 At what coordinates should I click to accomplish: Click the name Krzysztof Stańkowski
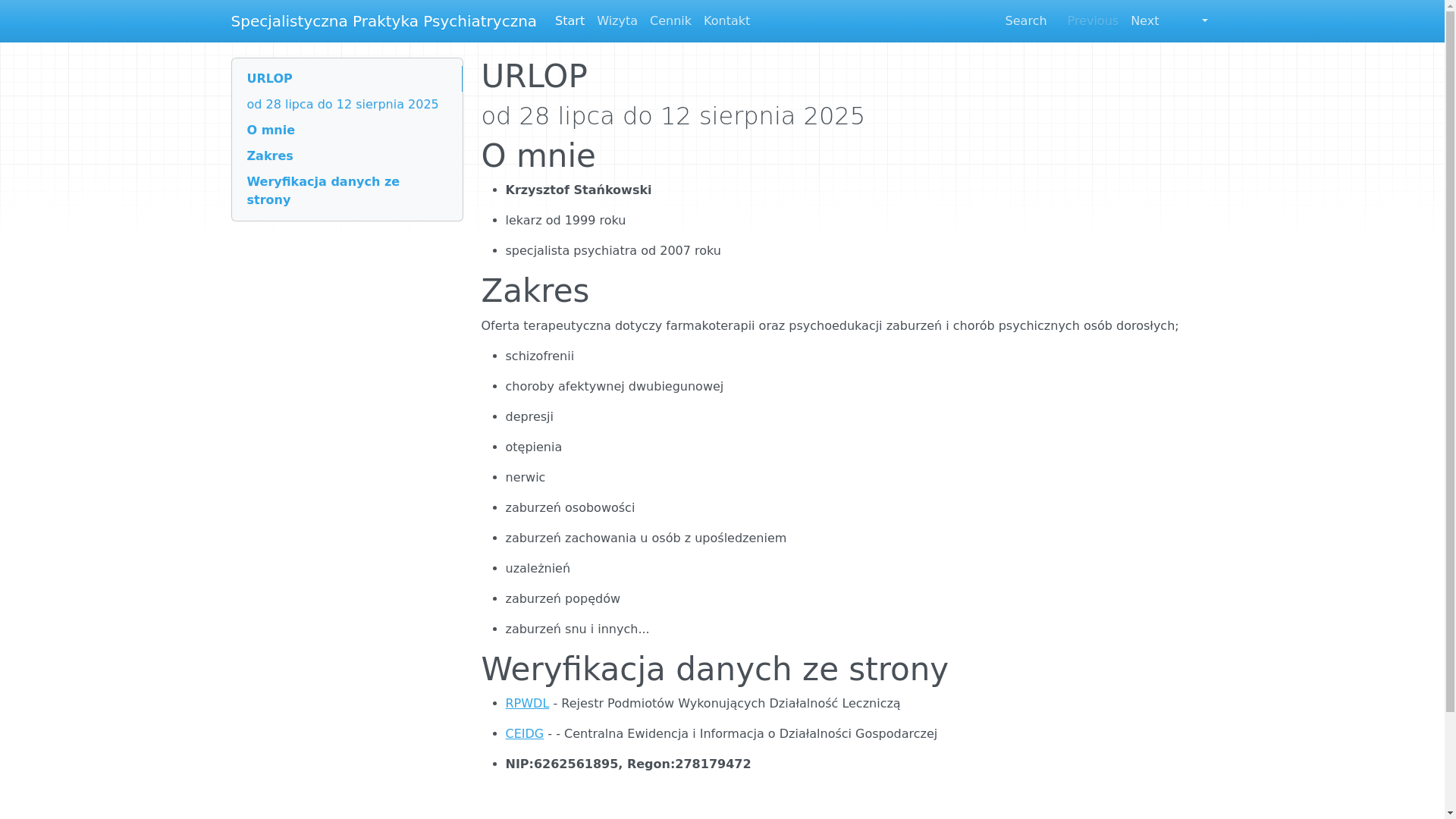pos(579,190)
